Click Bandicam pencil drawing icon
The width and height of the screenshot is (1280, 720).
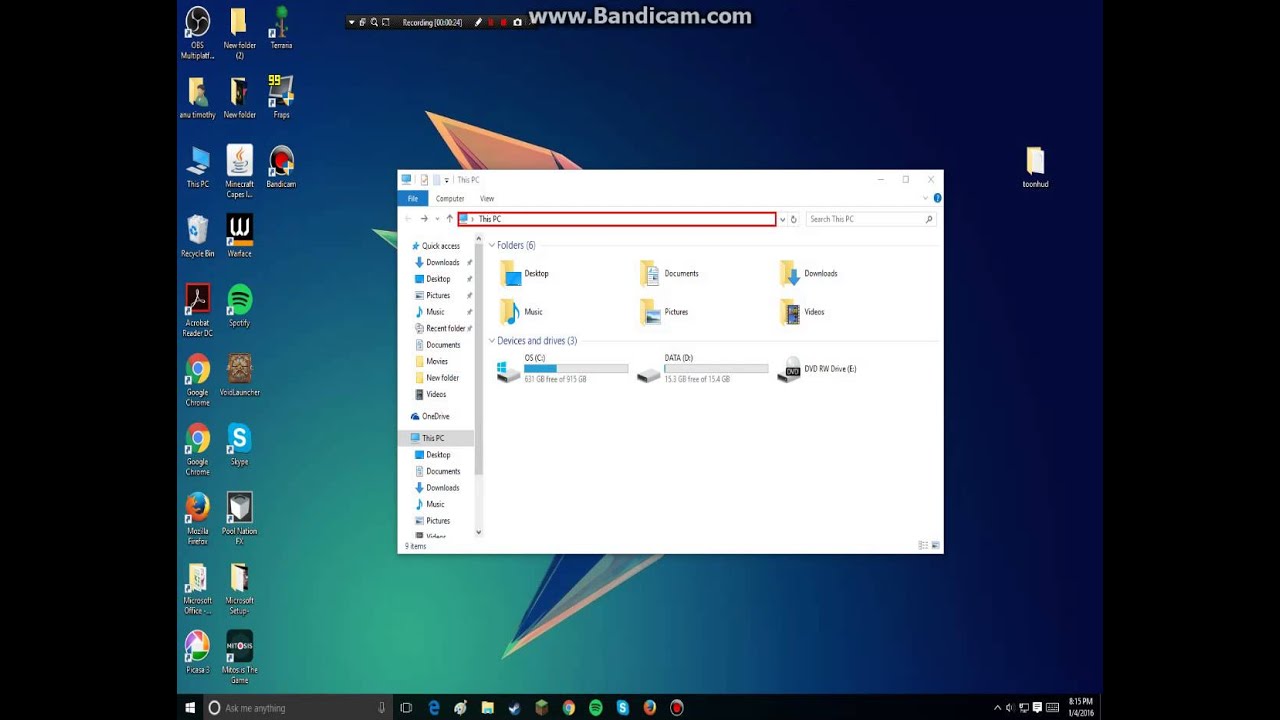[478, 22]
